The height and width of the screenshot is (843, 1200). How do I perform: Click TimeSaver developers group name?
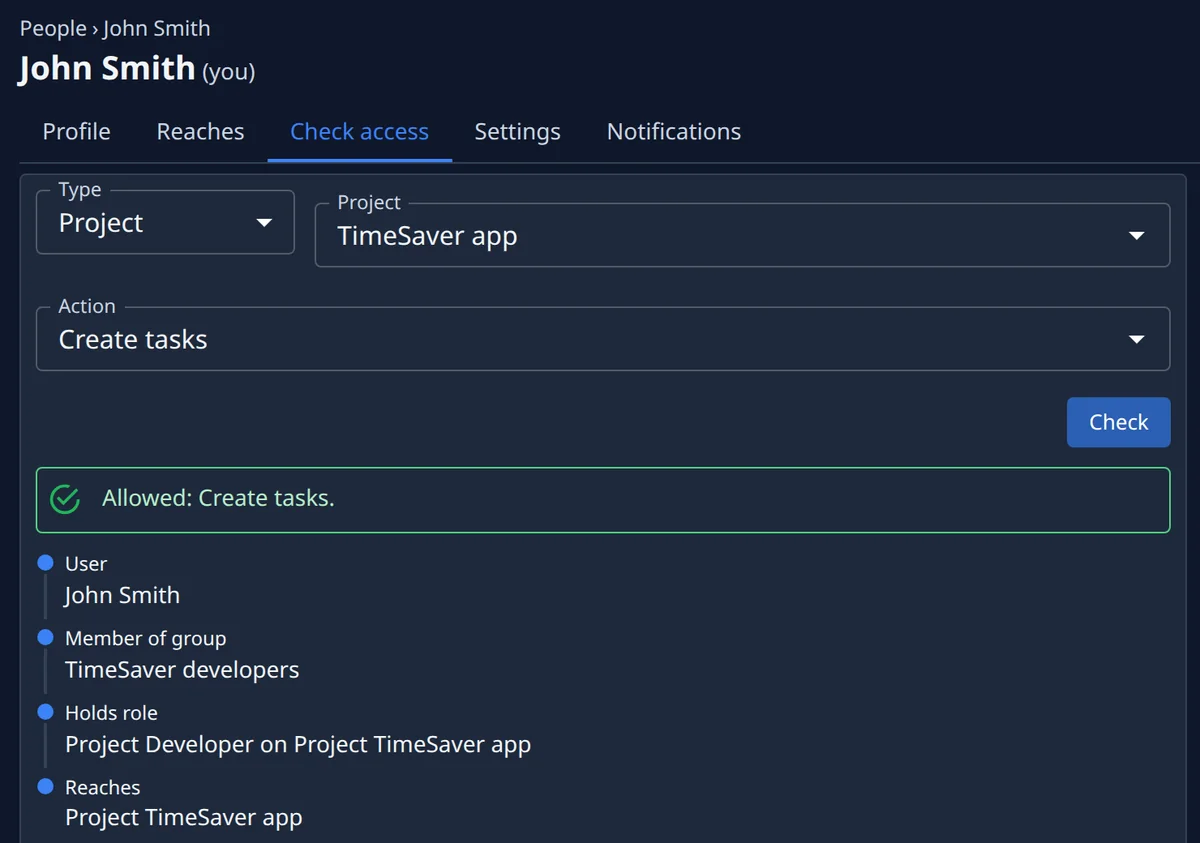tap(182, 670)
